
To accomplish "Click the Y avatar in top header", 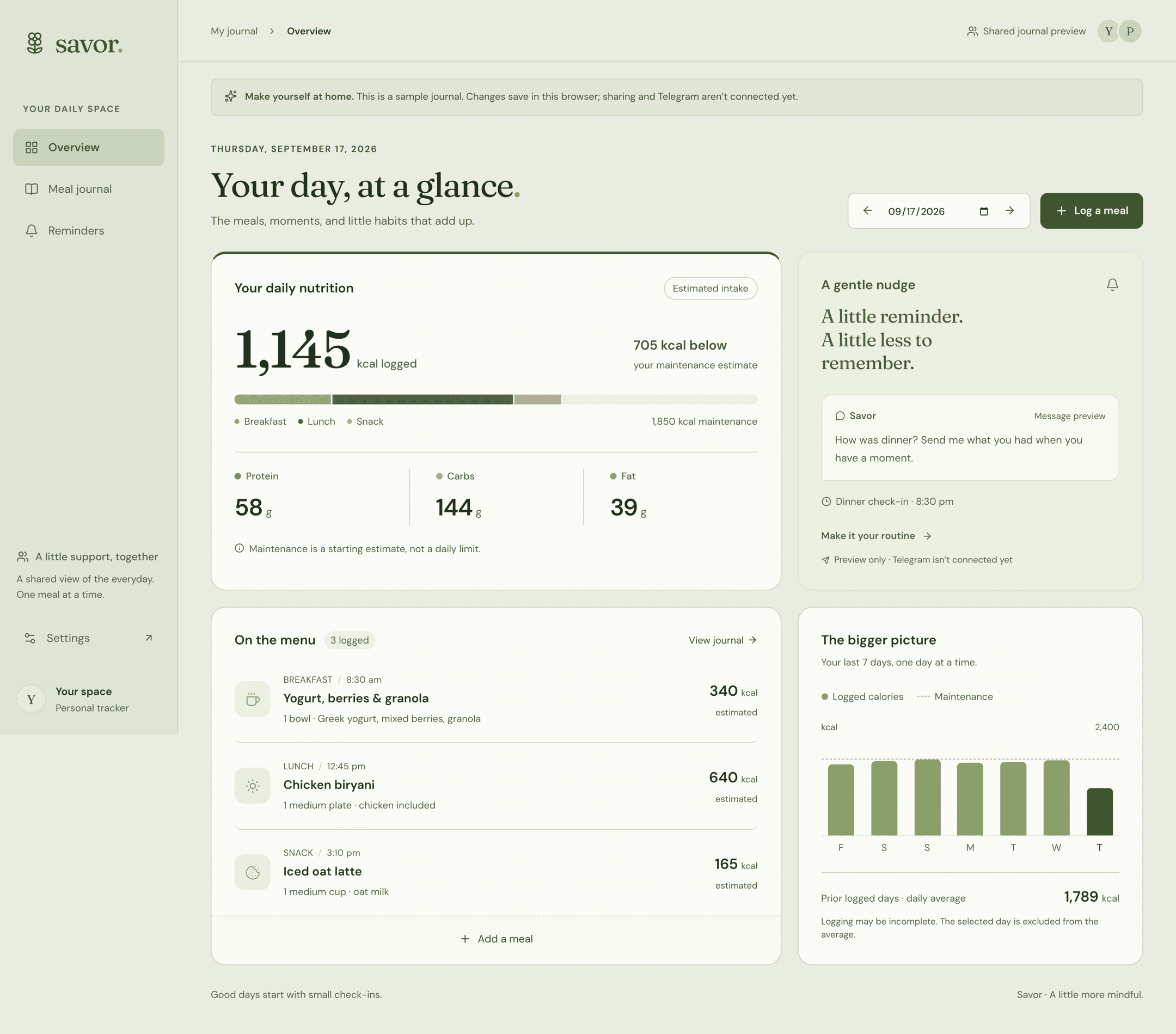I will coord(1108,31).
